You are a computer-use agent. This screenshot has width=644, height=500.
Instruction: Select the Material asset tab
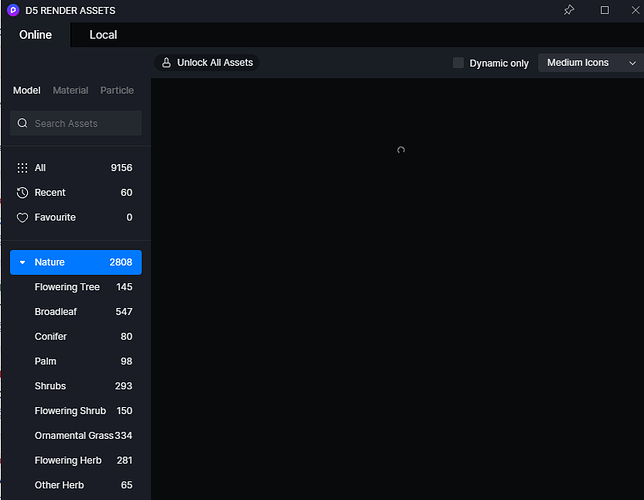click(70, 90)
